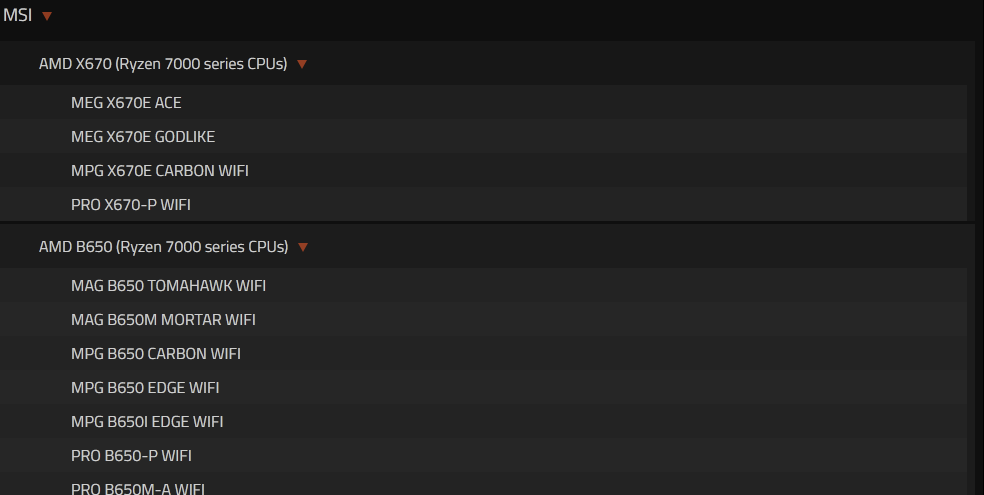Choose MPG B650I EDGE WIFI
984x495 pixels.
[x=147, y=422]
